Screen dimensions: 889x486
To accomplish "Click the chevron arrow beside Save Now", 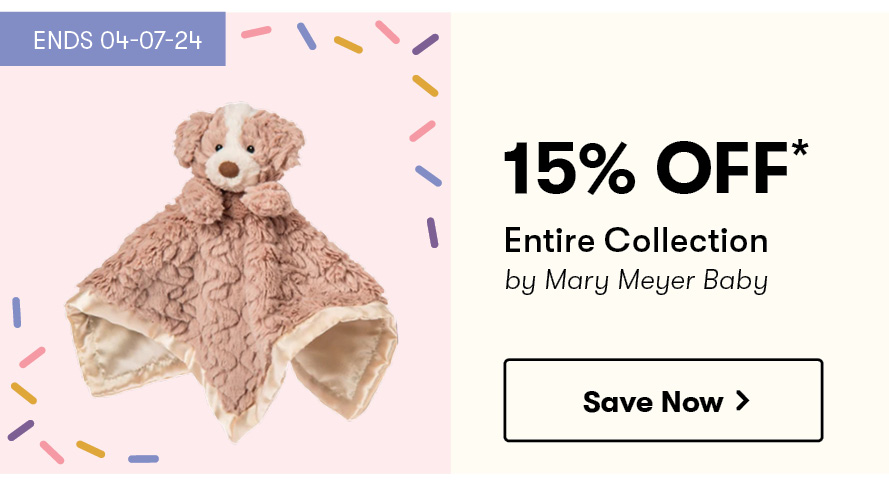I will (x=742, y=401).
